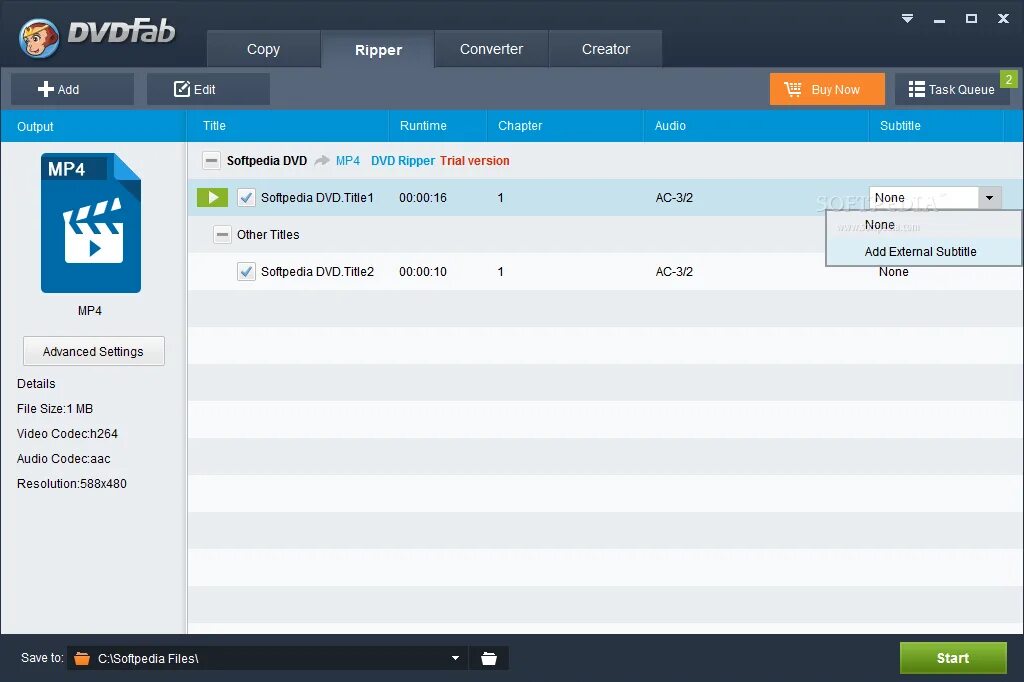Open Advanced Settings
1024x682 pixels.
click(x=93, y=351)
